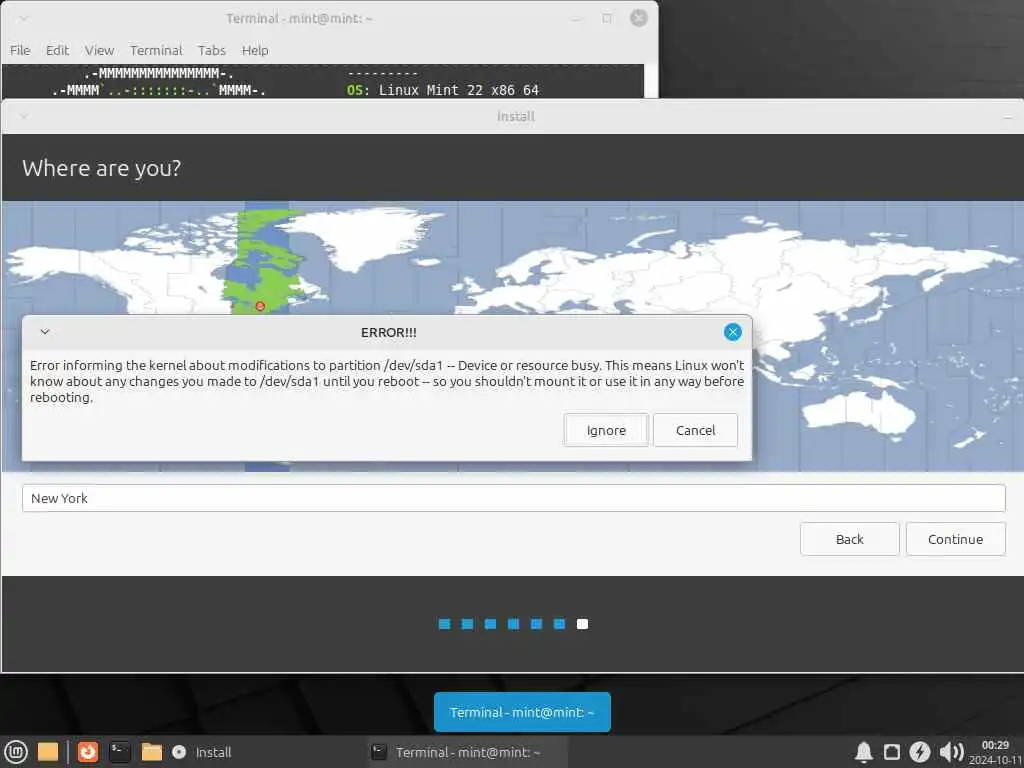Image resolution: width=1024 pixels, height=768 pixels.
Task: Click Ignore in the ERROR dialog
Action: (606, 430)
